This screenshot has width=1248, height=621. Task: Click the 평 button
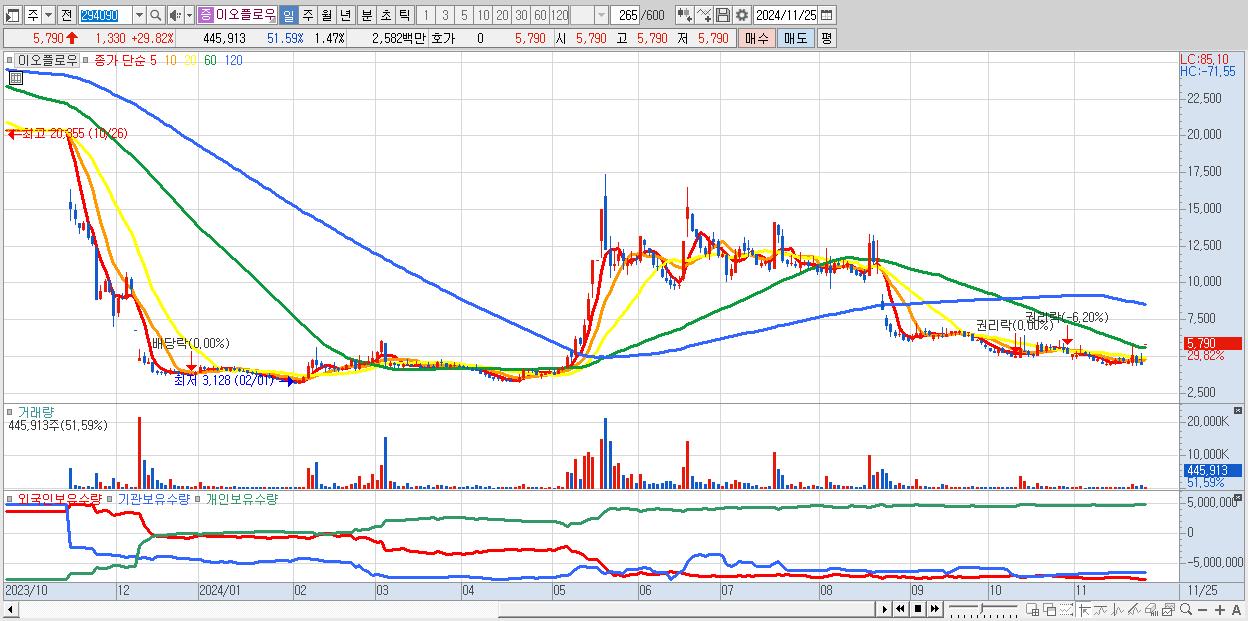coord(826,38)
